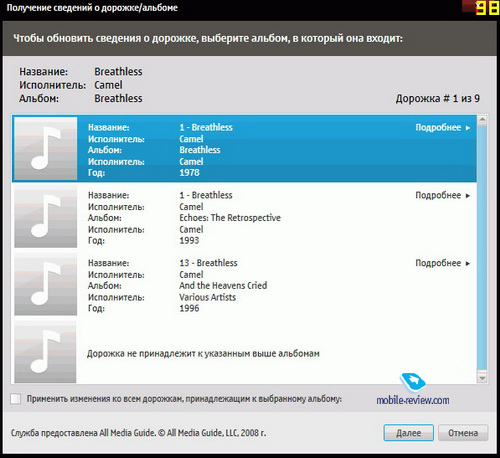Image resolution: width=500 pixels, height=458 pixels.
Task: Click the vertical scrollbar track of album list
Action: (482, 249)
